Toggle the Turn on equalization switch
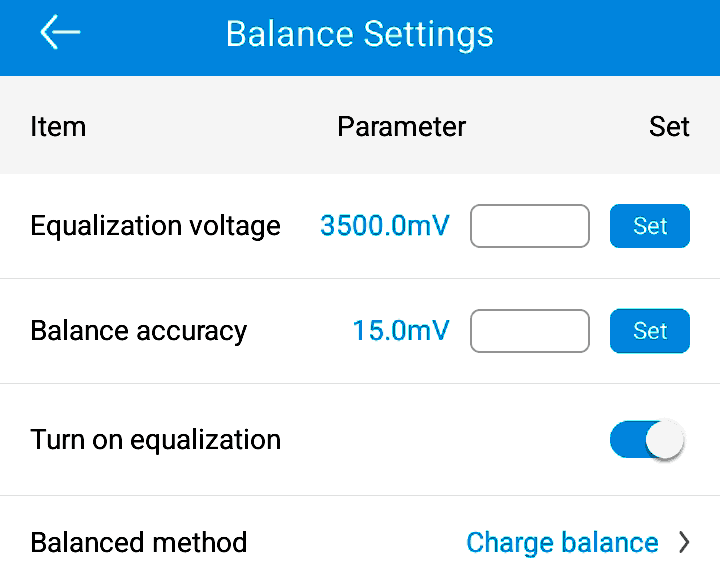The image size is (720, 588). (x=647, y=439)
